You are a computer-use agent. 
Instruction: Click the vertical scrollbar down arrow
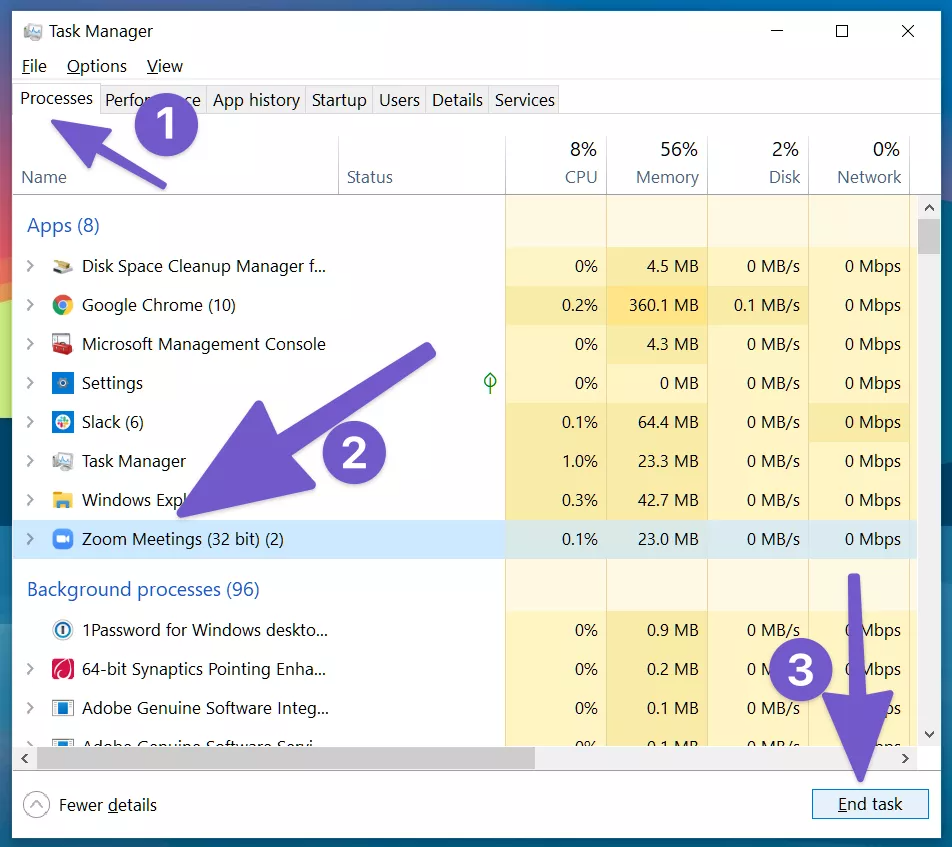929,734
